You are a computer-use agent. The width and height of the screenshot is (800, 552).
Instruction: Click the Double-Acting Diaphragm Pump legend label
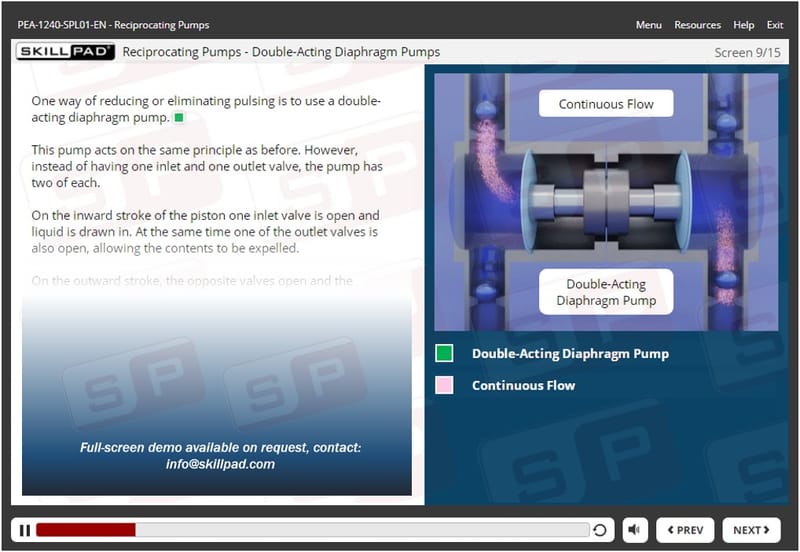point(570,354)
